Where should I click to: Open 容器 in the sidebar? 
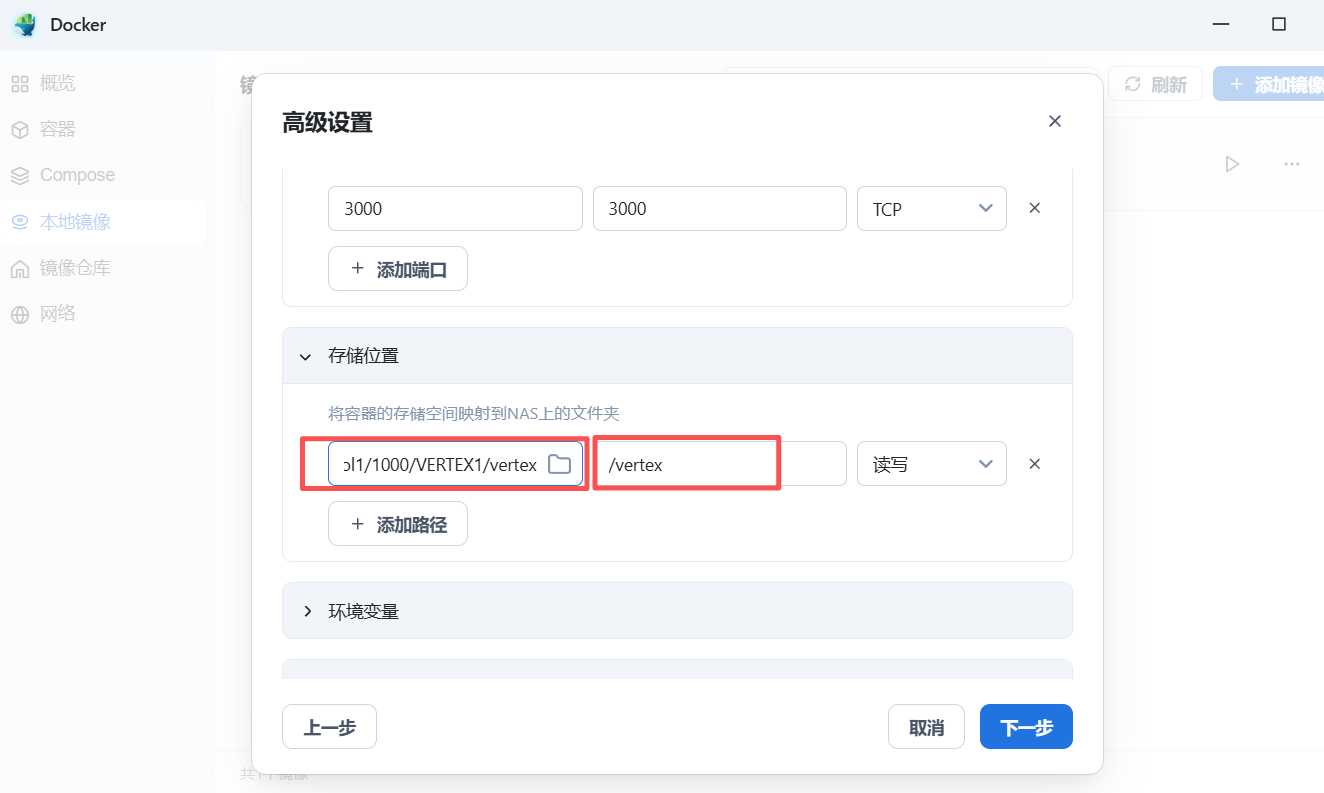pos(57,129)
